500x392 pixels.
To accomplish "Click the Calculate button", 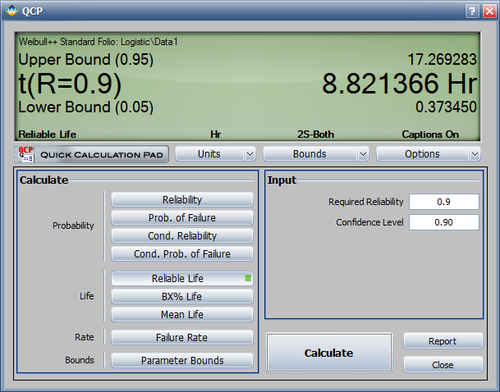I will [x=329, y=353].
